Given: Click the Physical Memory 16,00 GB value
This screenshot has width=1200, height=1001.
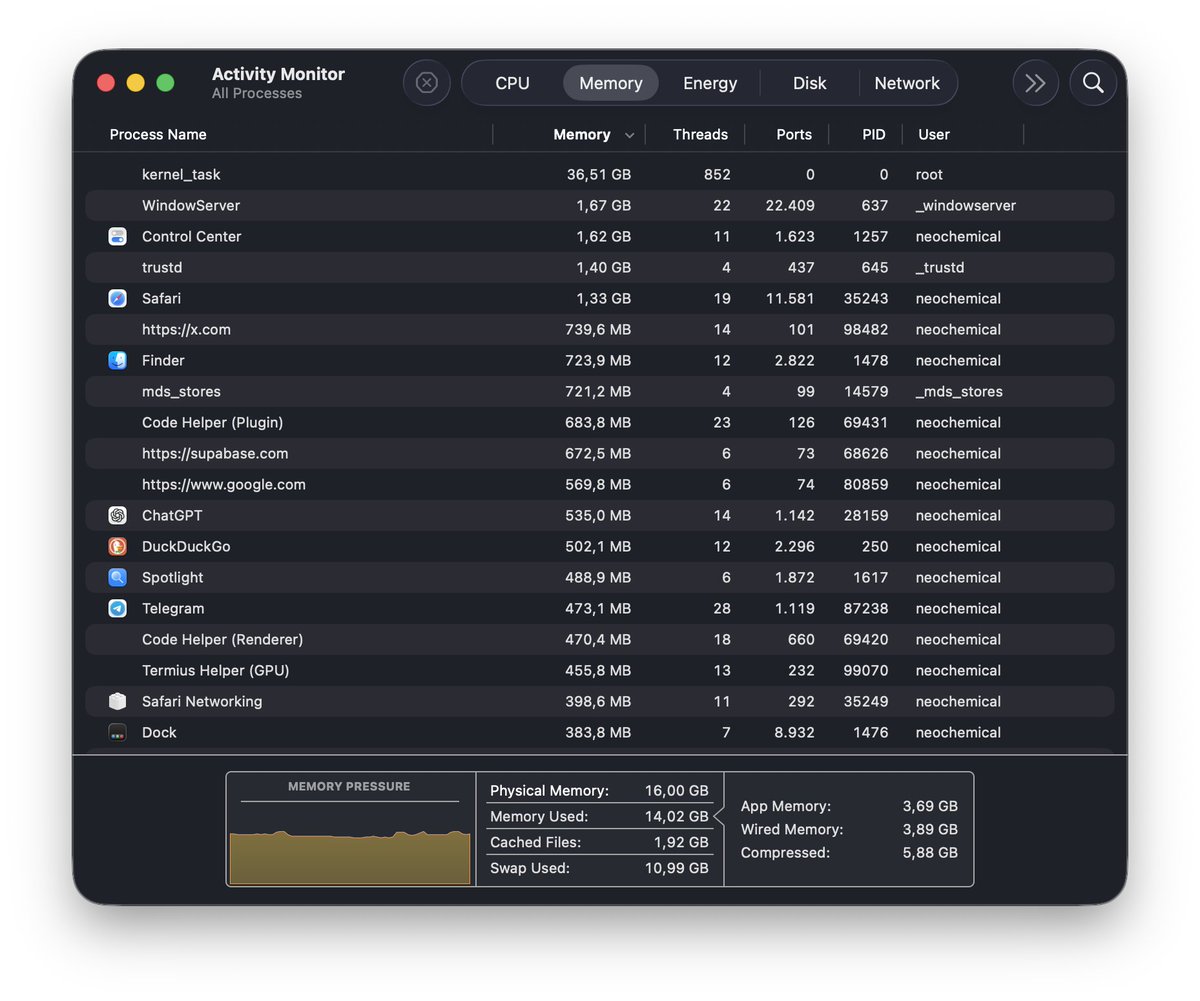Looking at the screenshot, I should [x=676, y=791].
